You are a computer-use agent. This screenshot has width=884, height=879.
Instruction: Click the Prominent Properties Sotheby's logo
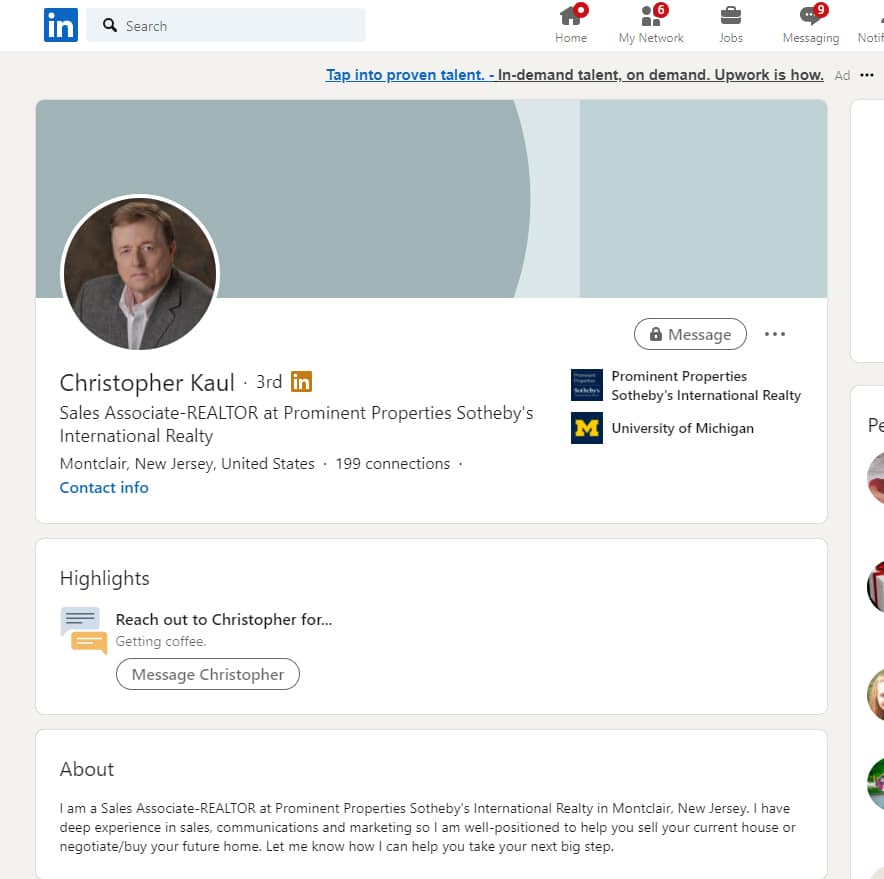(586, 385)
